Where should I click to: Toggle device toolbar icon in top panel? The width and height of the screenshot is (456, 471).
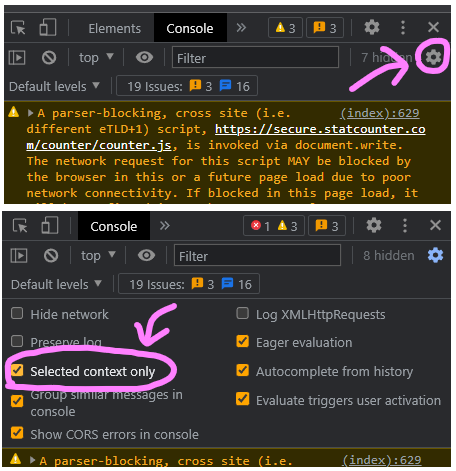[48, 27]
